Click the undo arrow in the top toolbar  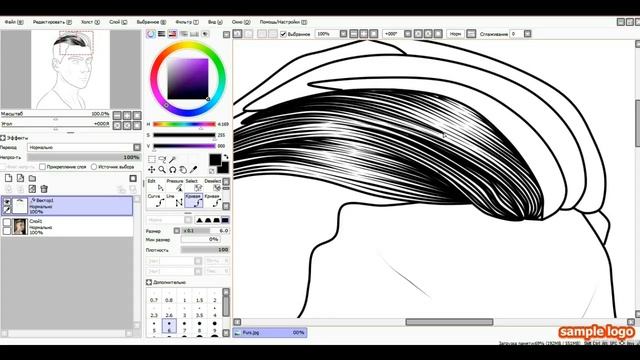[x=238, y=34]
